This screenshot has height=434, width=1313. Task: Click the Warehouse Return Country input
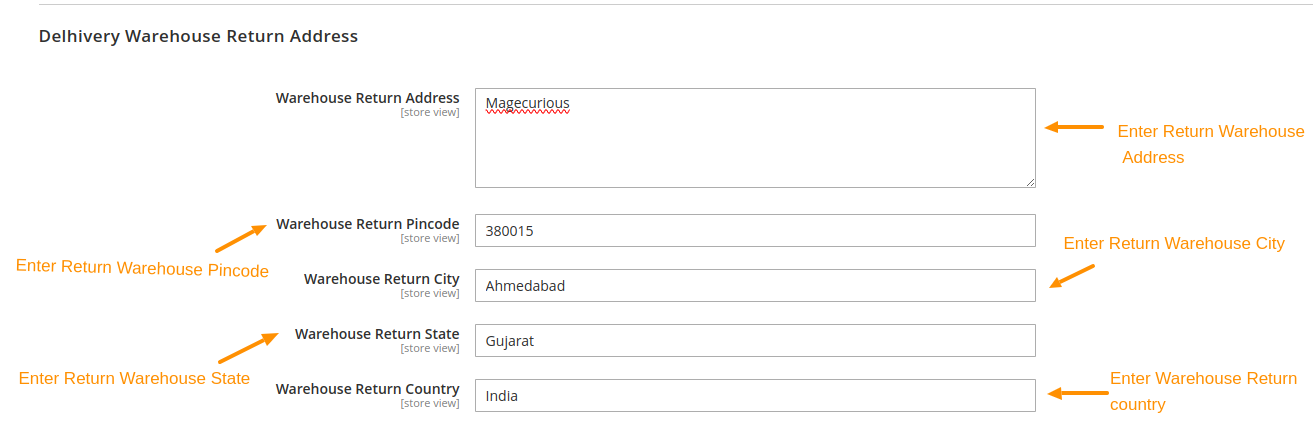(x=755, y=396)
